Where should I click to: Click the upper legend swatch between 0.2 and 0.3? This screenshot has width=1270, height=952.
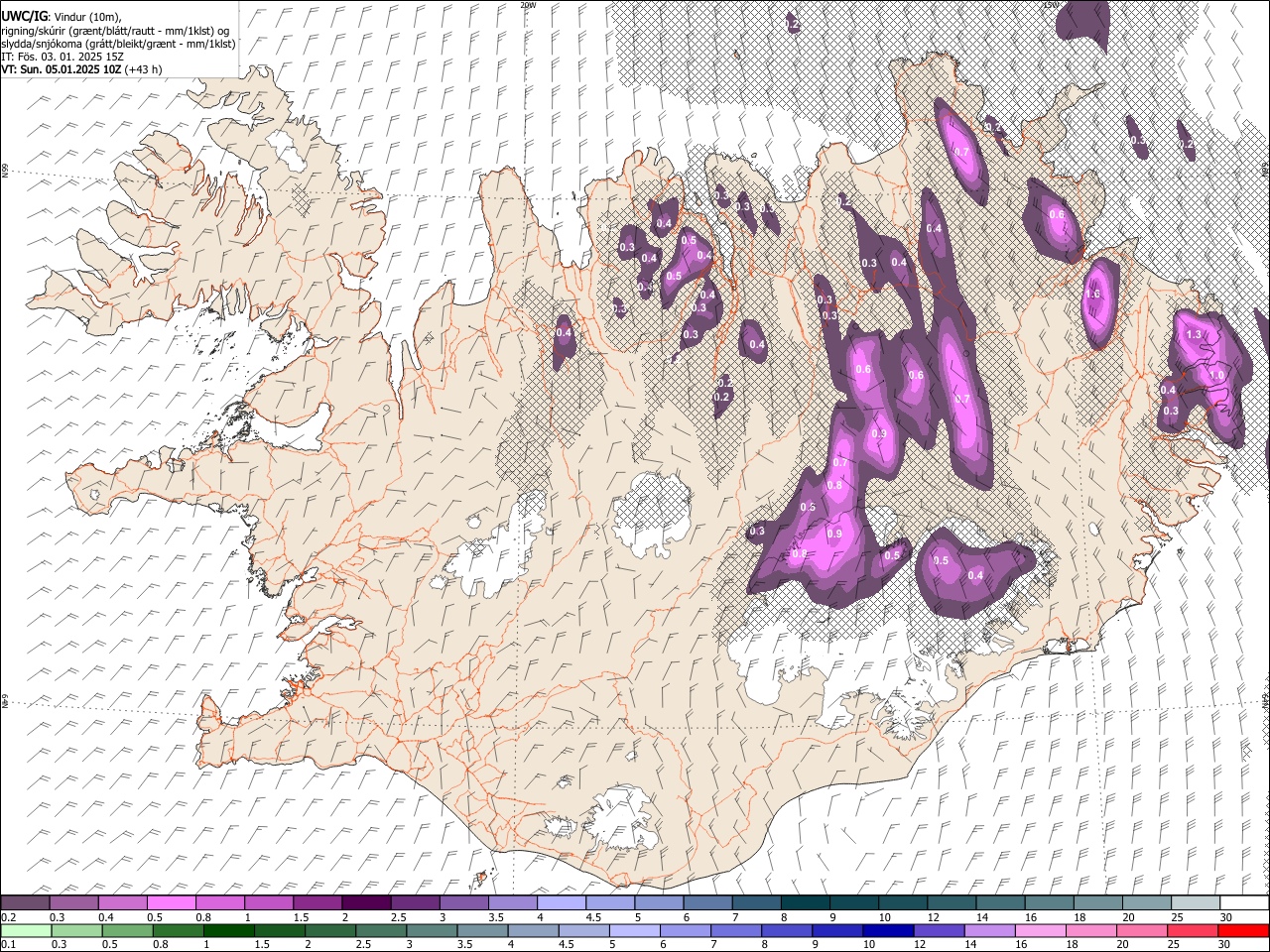pos(25,902)
